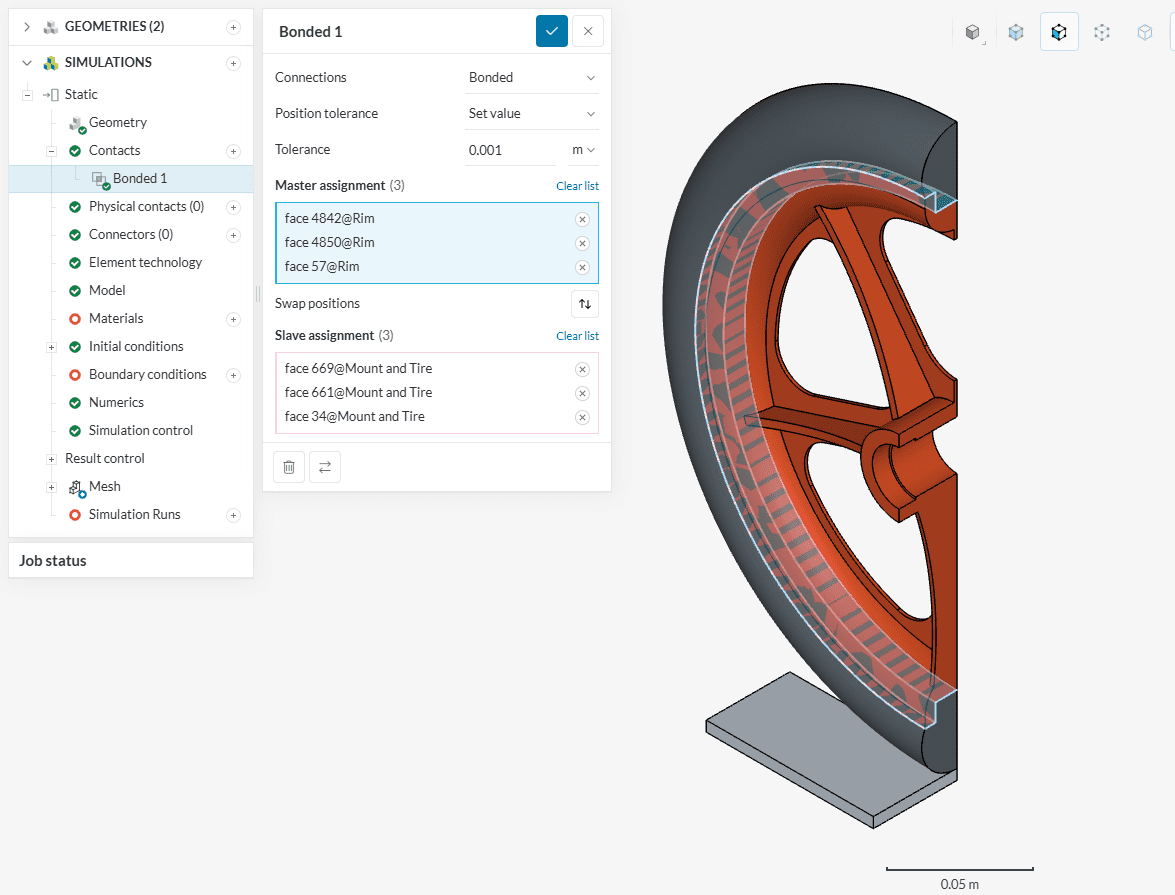This screenshot has width=1175, height=895.
Task: Open the Position tolerance dropdown
Action: coord(531,114)
